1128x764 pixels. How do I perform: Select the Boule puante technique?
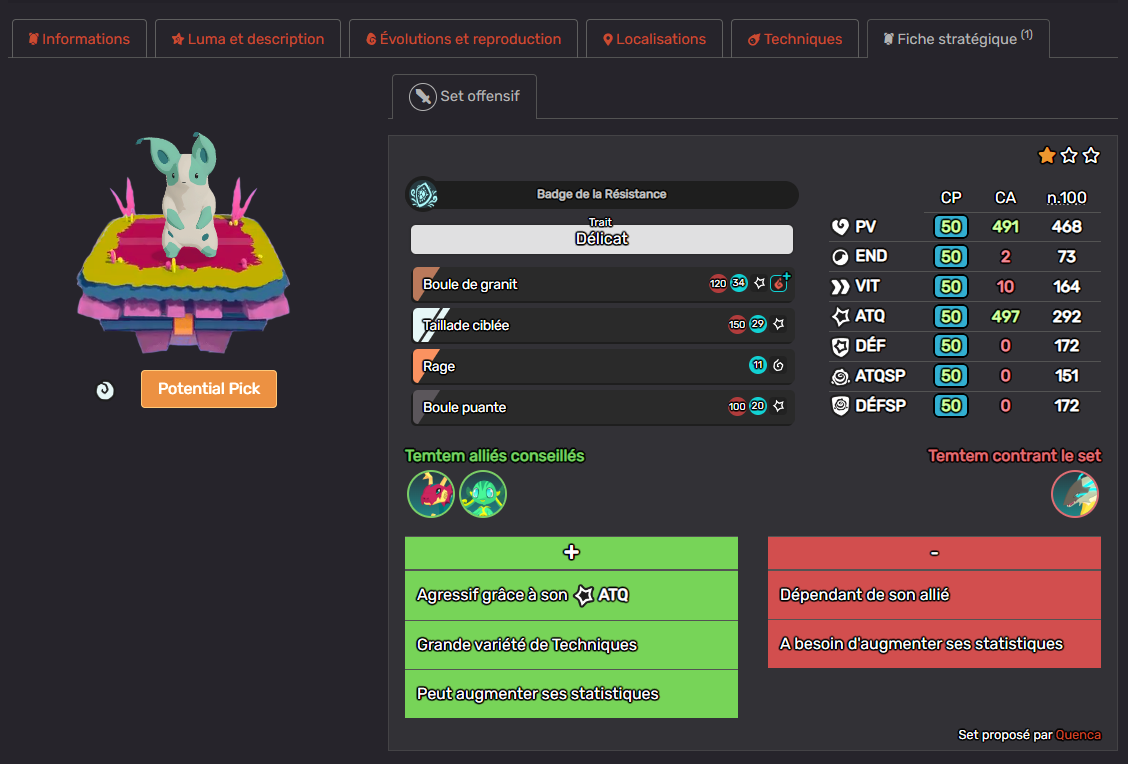pyautogui.click(x=603, y=407)
